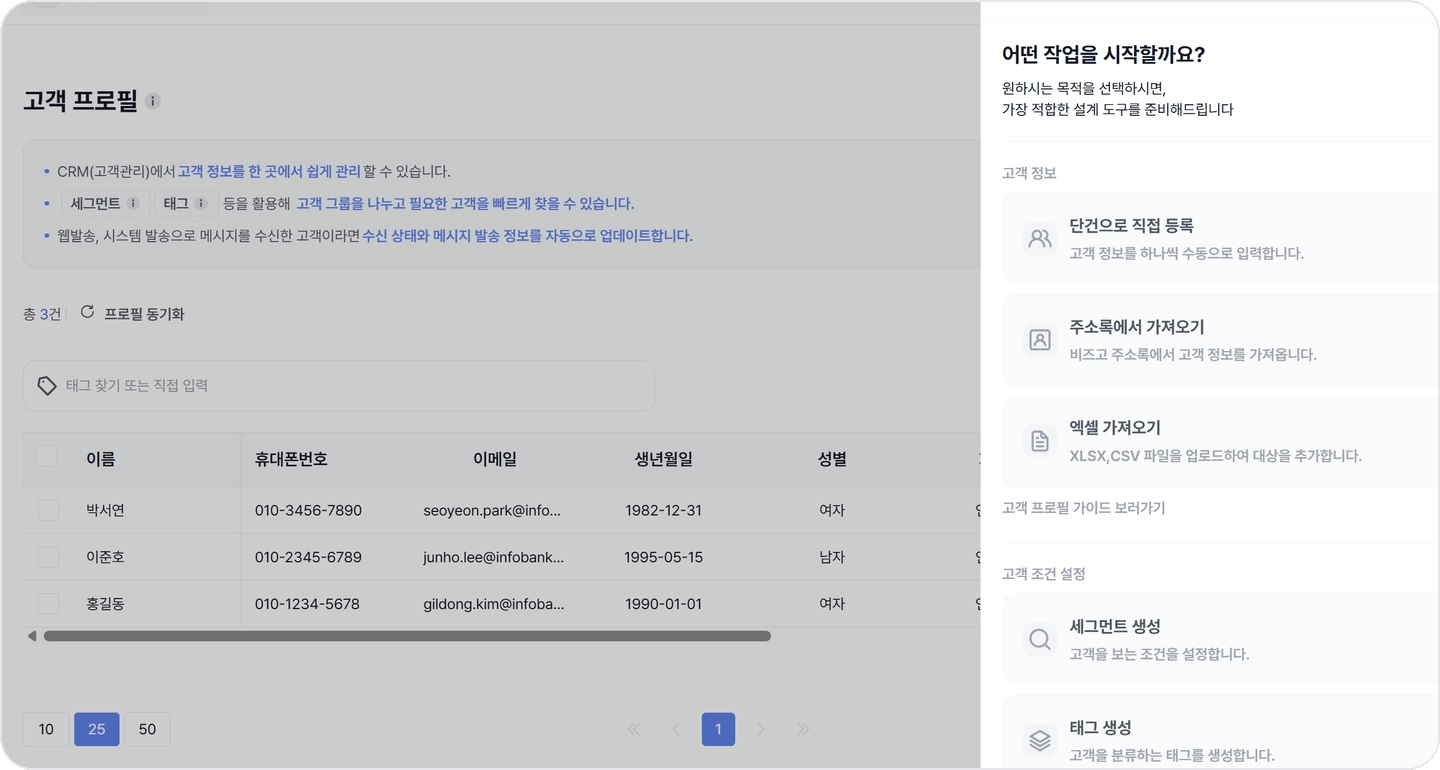1440x770 pixels.
Task: Check the row checkbox for 박서연
Action: [48, 510]
